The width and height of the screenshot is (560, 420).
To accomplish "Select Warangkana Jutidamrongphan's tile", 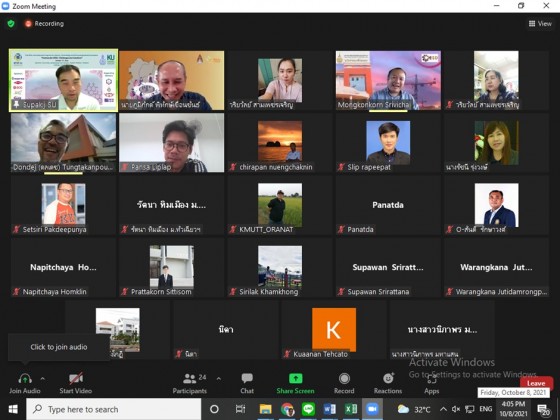I will [496, 268].
